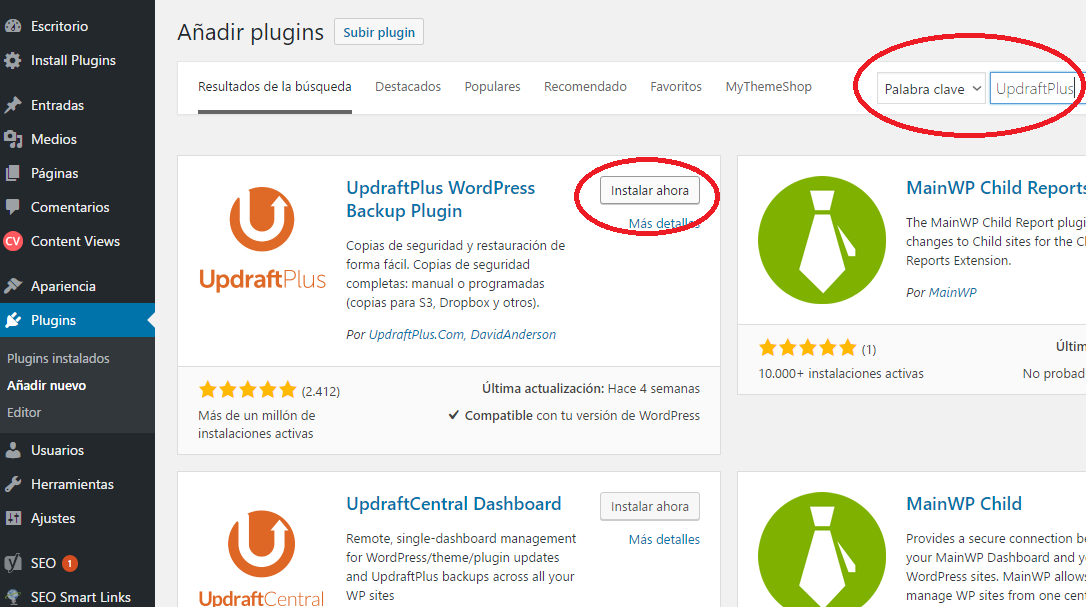Open the Comentarios menu
The width and height of the screenshot is (1086, 607).
(x=70, y=207)
